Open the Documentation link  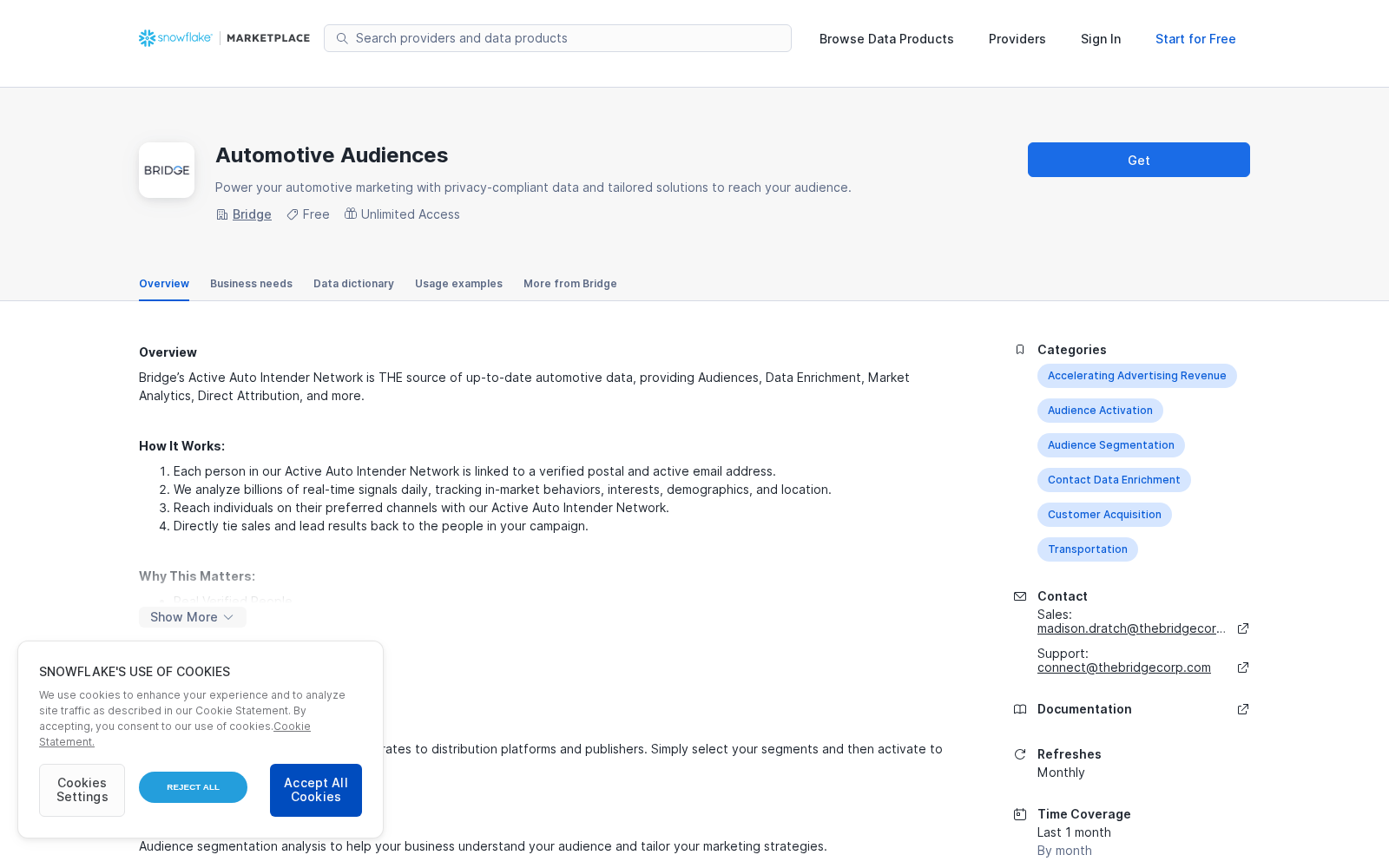[1084, 709]
